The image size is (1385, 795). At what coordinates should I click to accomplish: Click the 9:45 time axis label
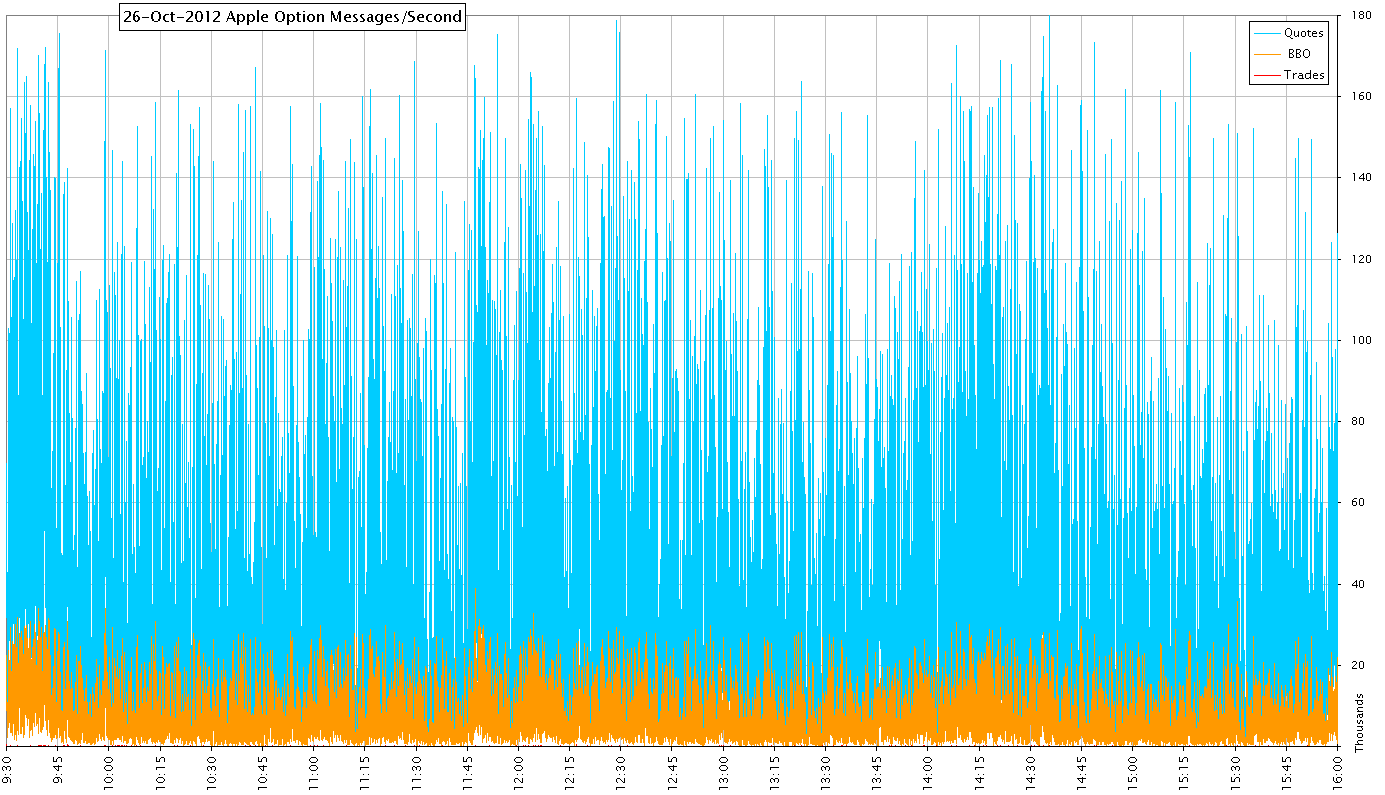pos(58,768)
